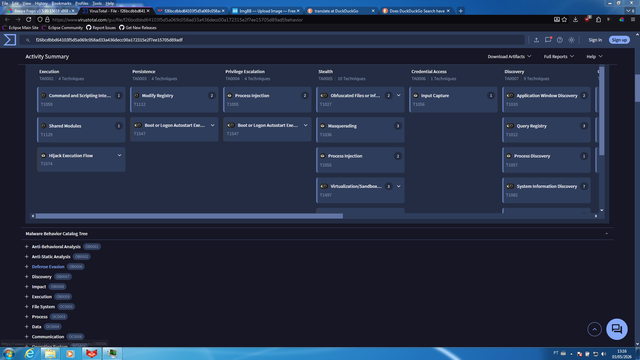The width and height of the screenshot is (640, 360).
Task: Click the eye icon on Input Capture card
Action: [x=416, y=96]
